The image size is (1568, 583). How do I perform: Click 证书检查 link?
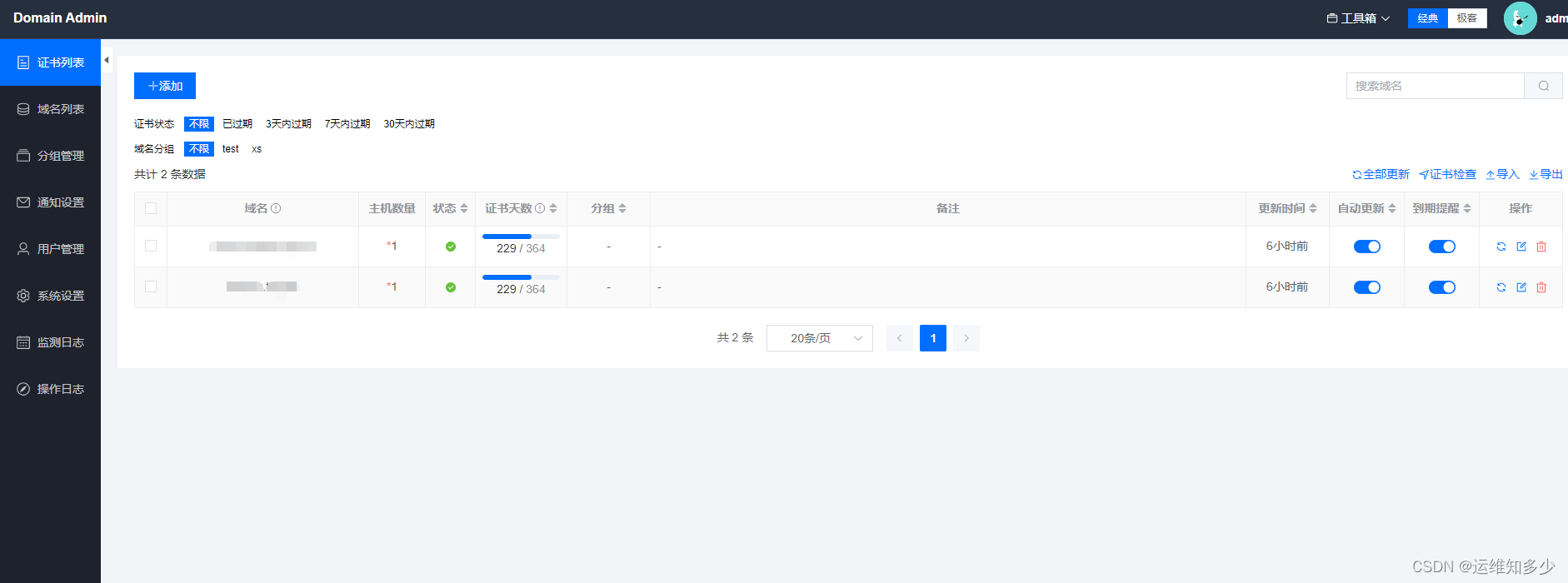1448,174
